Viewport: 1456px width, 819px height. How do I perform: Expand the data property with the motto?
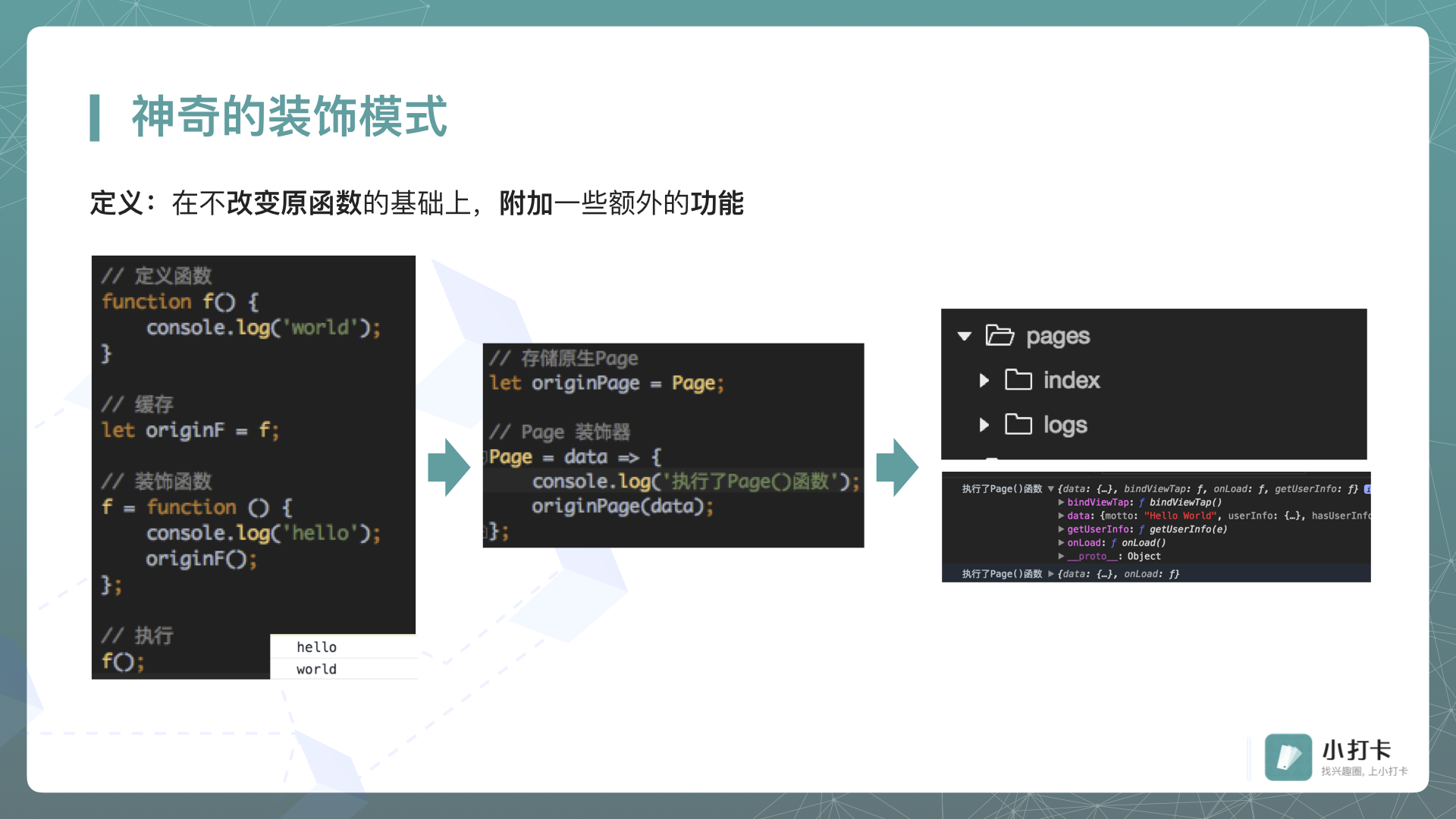(x=1061, y=516)
